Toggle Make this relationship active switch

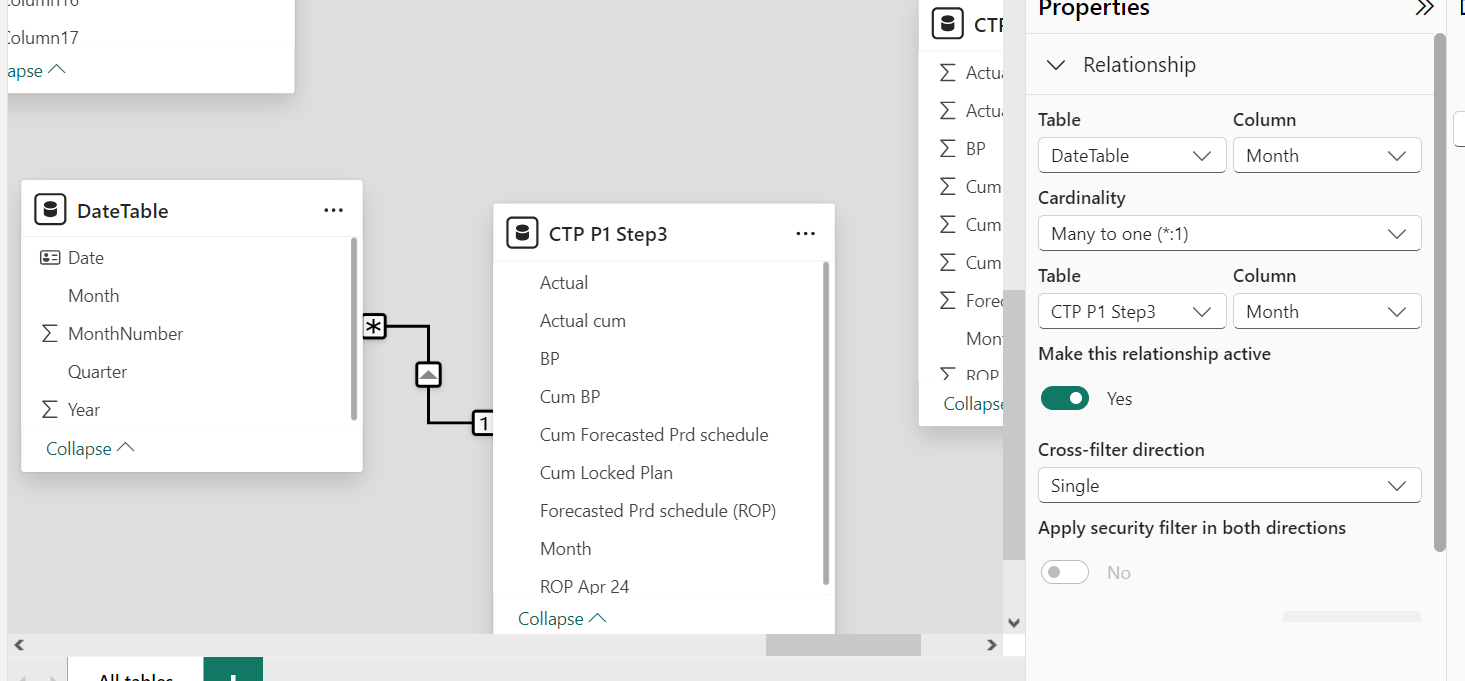pyautogui.click(x=1065, y=399)
